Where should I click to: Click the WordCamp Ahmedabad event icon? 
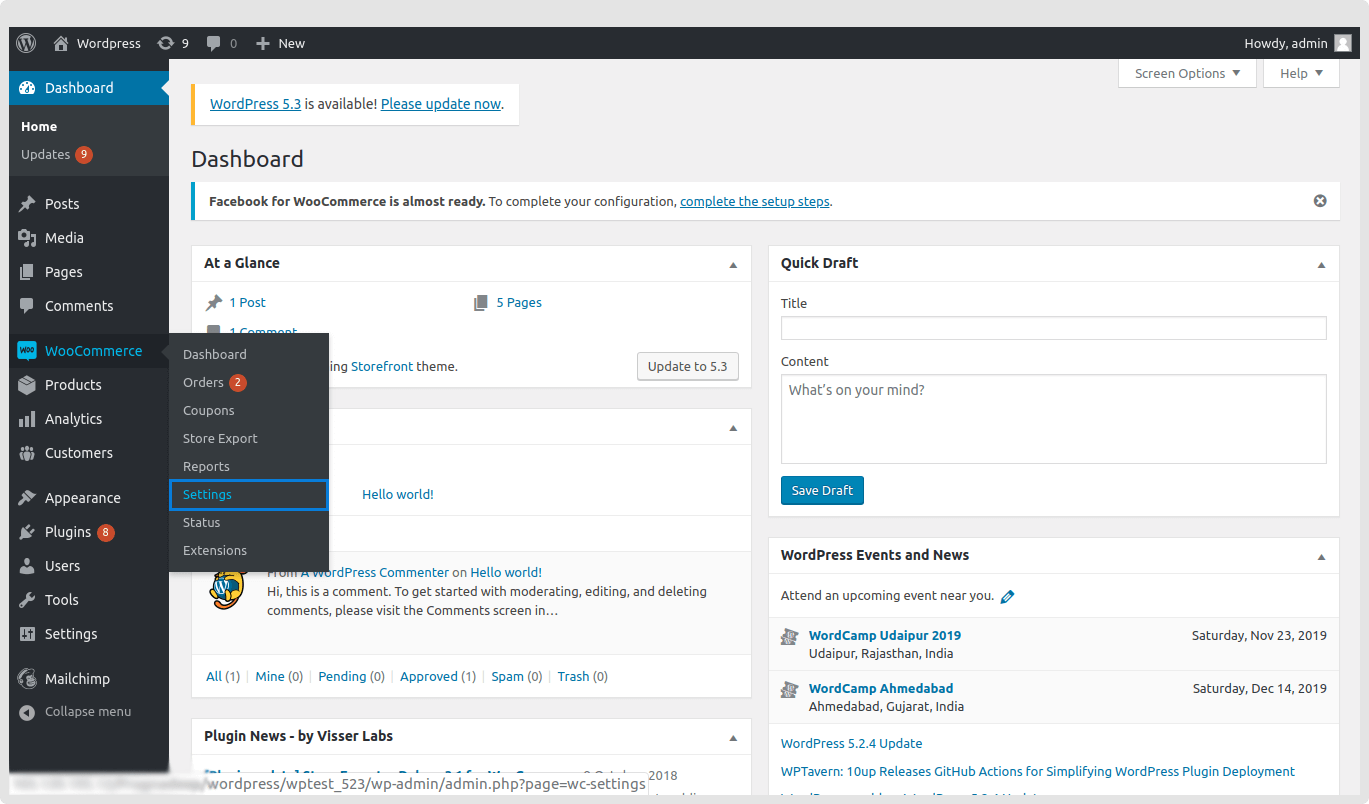pyautogui.click(x=790, y=689)
